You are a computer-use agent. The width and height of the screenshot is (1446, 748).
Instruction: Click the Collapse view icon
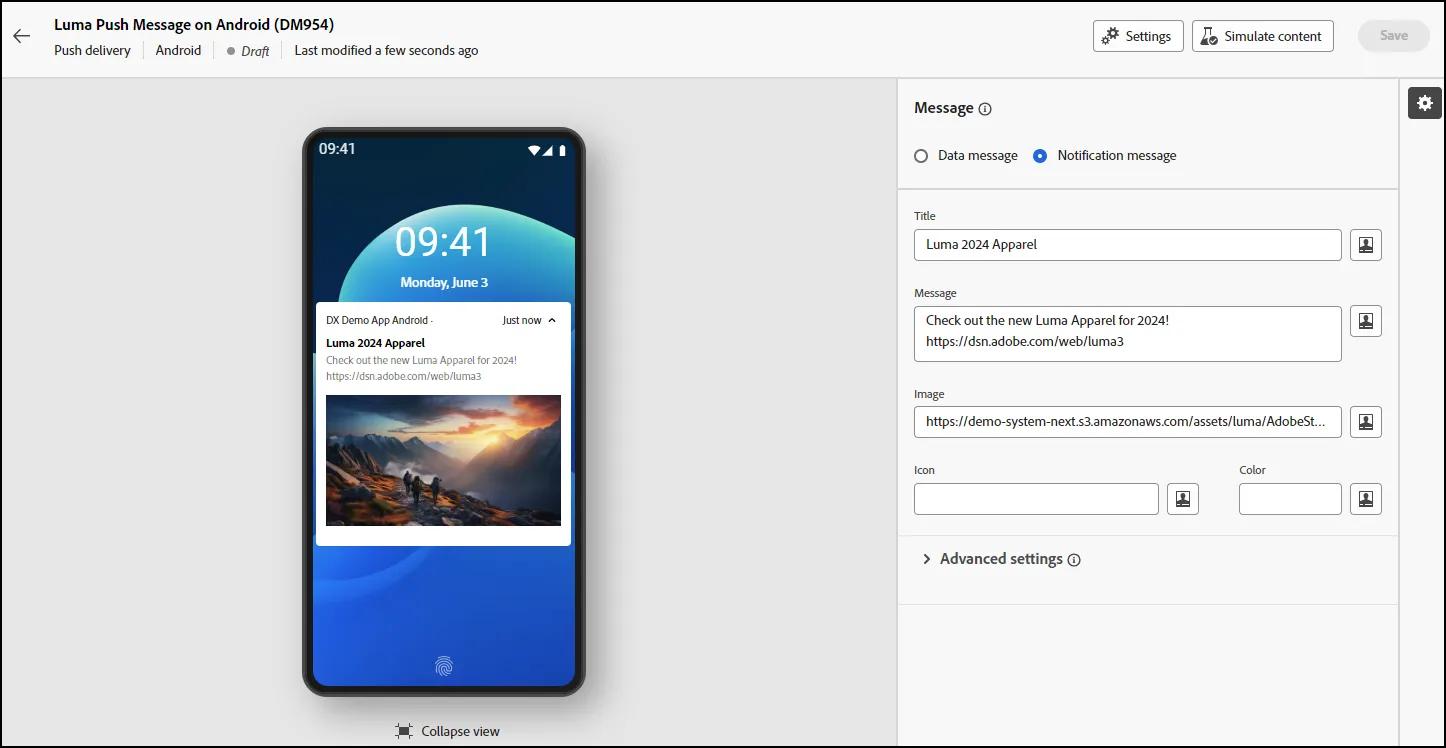click(404, 731)
